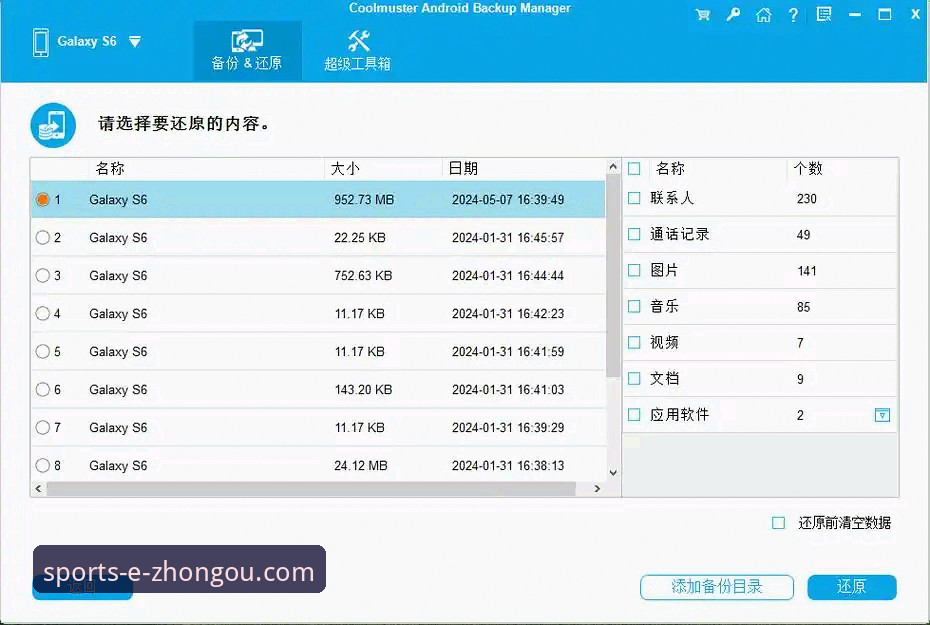Click the date 2024-01-31 16:39:29
Image resolution: width=930 pixels, height=625 pixels.
508,428
